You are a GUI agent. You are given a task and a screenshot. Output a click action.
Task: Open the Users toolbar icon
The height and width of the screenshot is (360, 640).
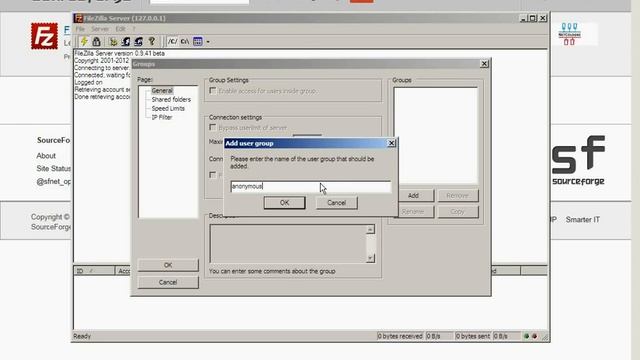tap(126, 41)
